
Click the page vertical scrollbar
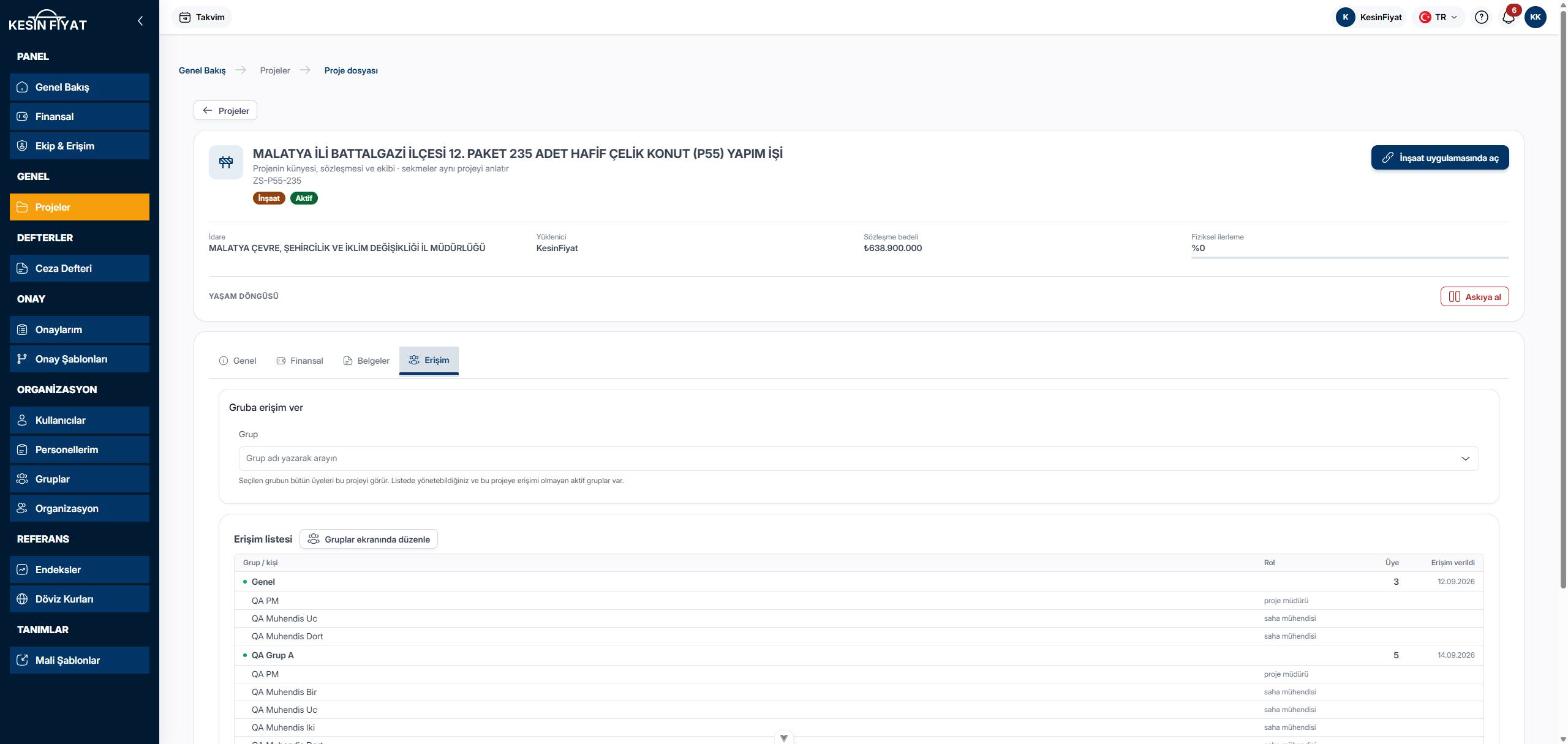1563,300
